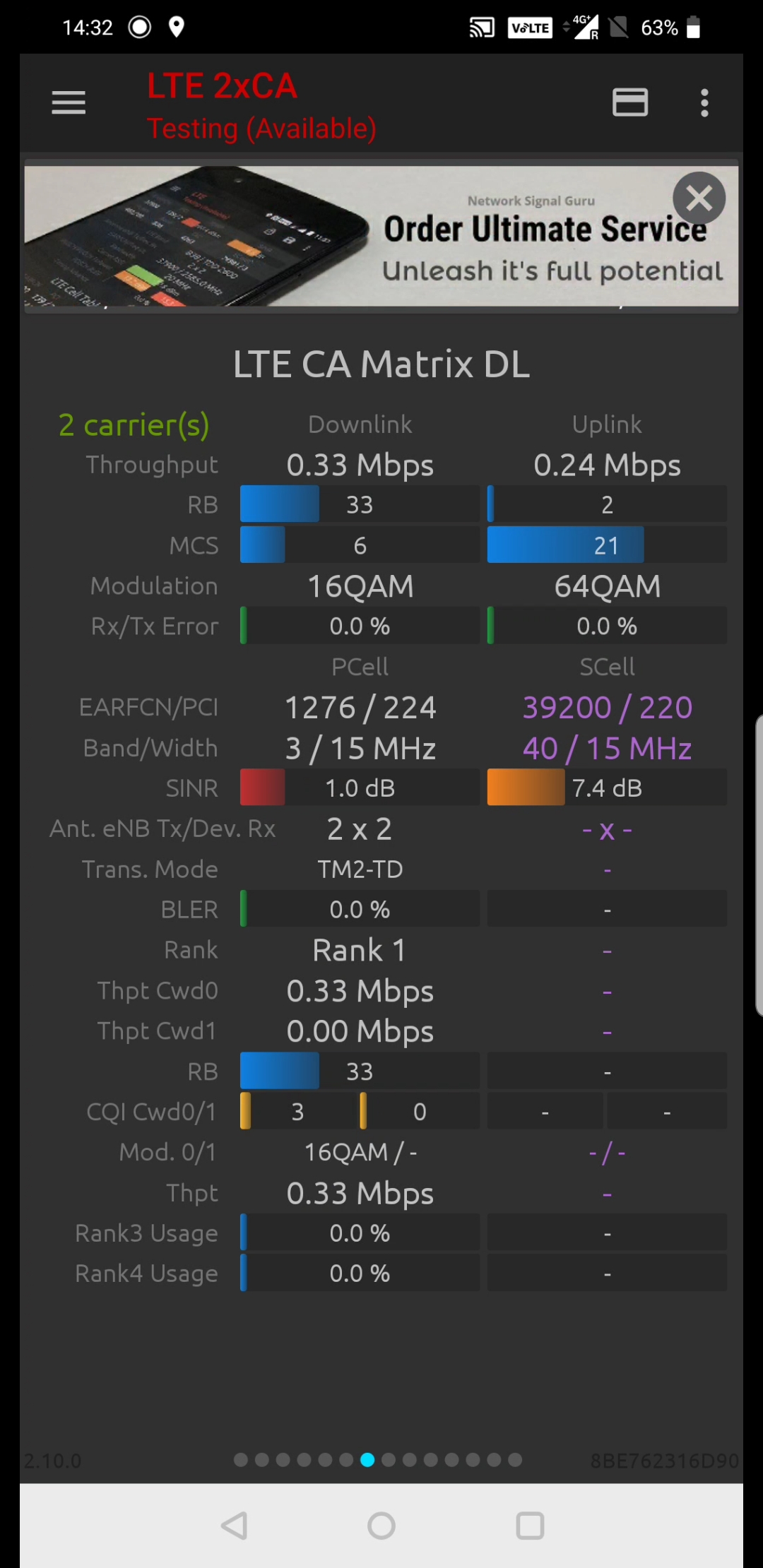Tap the location pin status icon
This screenshot has width=763, height=1568.
click(177, 28)
